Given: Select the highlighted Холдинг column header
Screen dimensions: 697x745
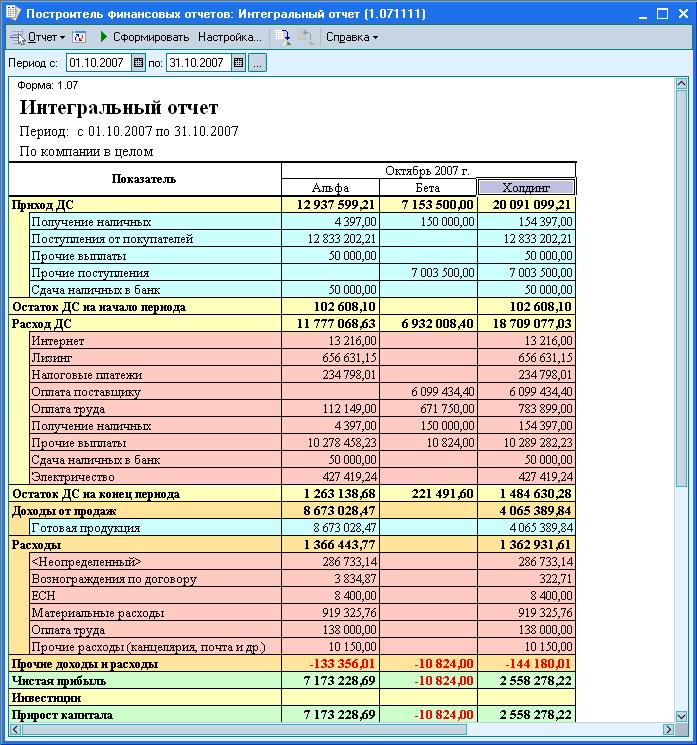Looking at the screenshot, I should pyautogui.click(x=526, y=188).
